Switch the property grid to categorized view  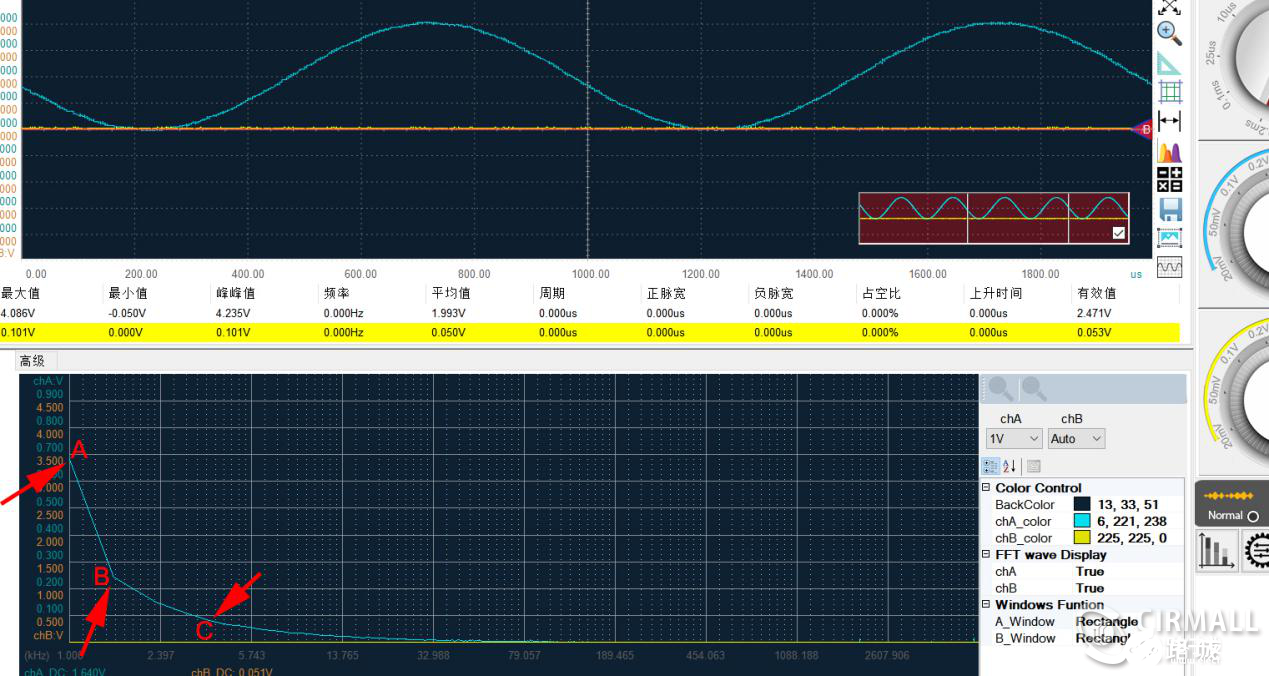991,466
